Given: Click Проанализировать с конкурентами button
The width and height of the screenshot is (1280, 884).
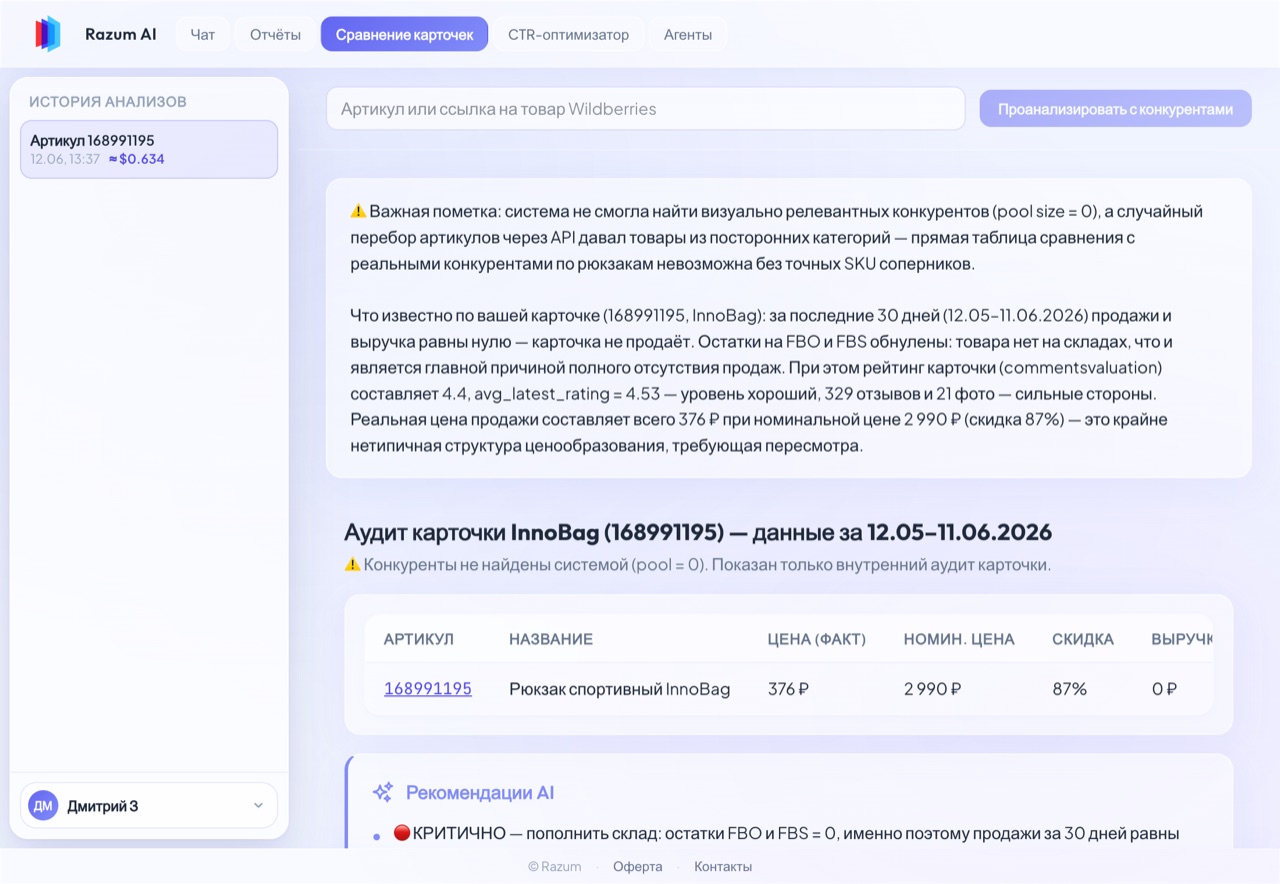Looking at the screenshot, I should point(1115,108).
